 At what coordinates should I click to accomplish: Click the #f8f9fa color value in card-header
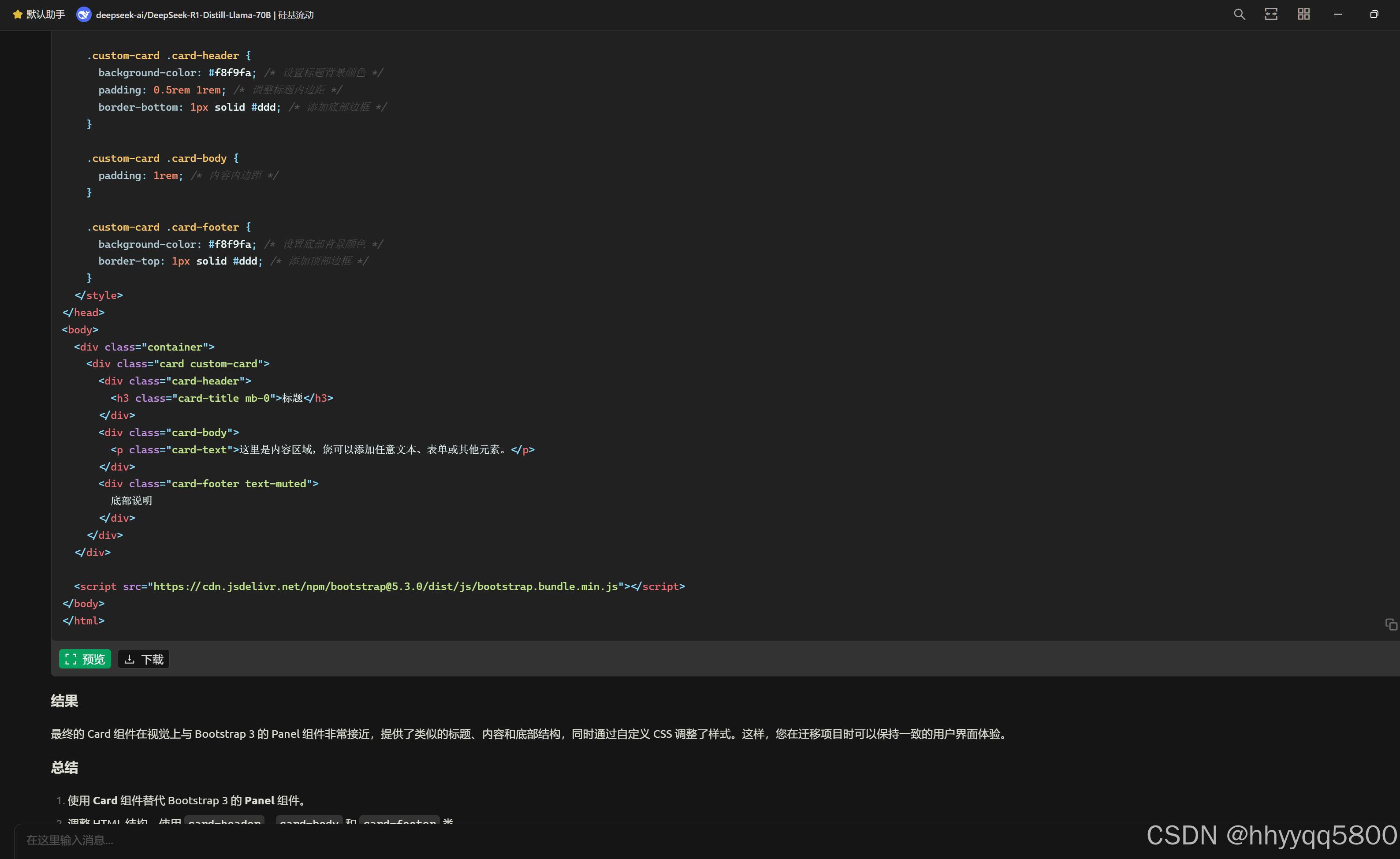(x=230, y=73)
